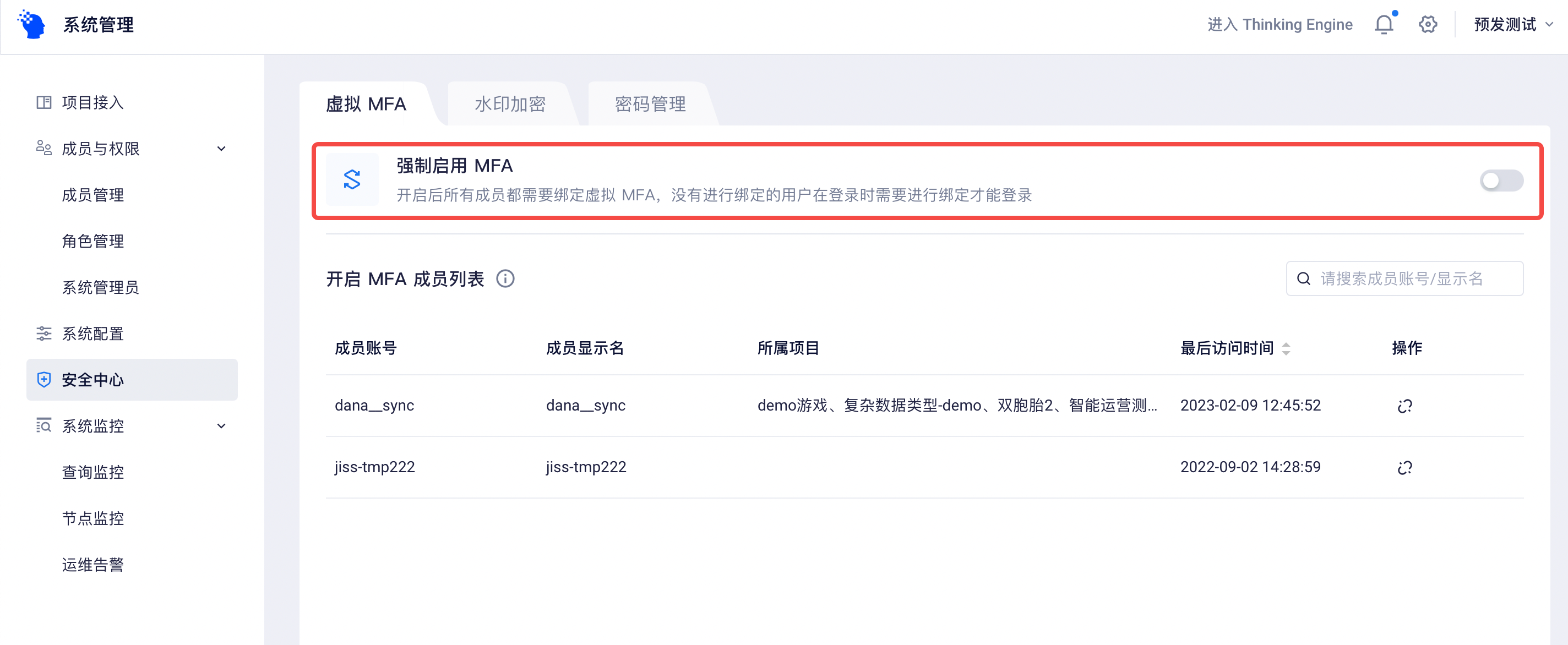Click info icon beside 开启 MFA 成员列表

(505, 278)
